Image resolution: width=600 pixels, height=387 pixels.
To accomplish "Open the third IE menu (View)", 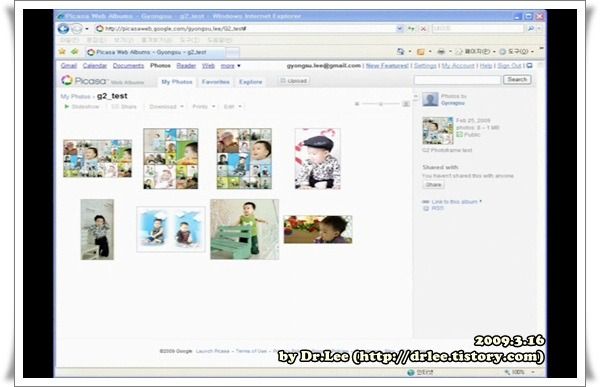I will (x=123, y=40).
